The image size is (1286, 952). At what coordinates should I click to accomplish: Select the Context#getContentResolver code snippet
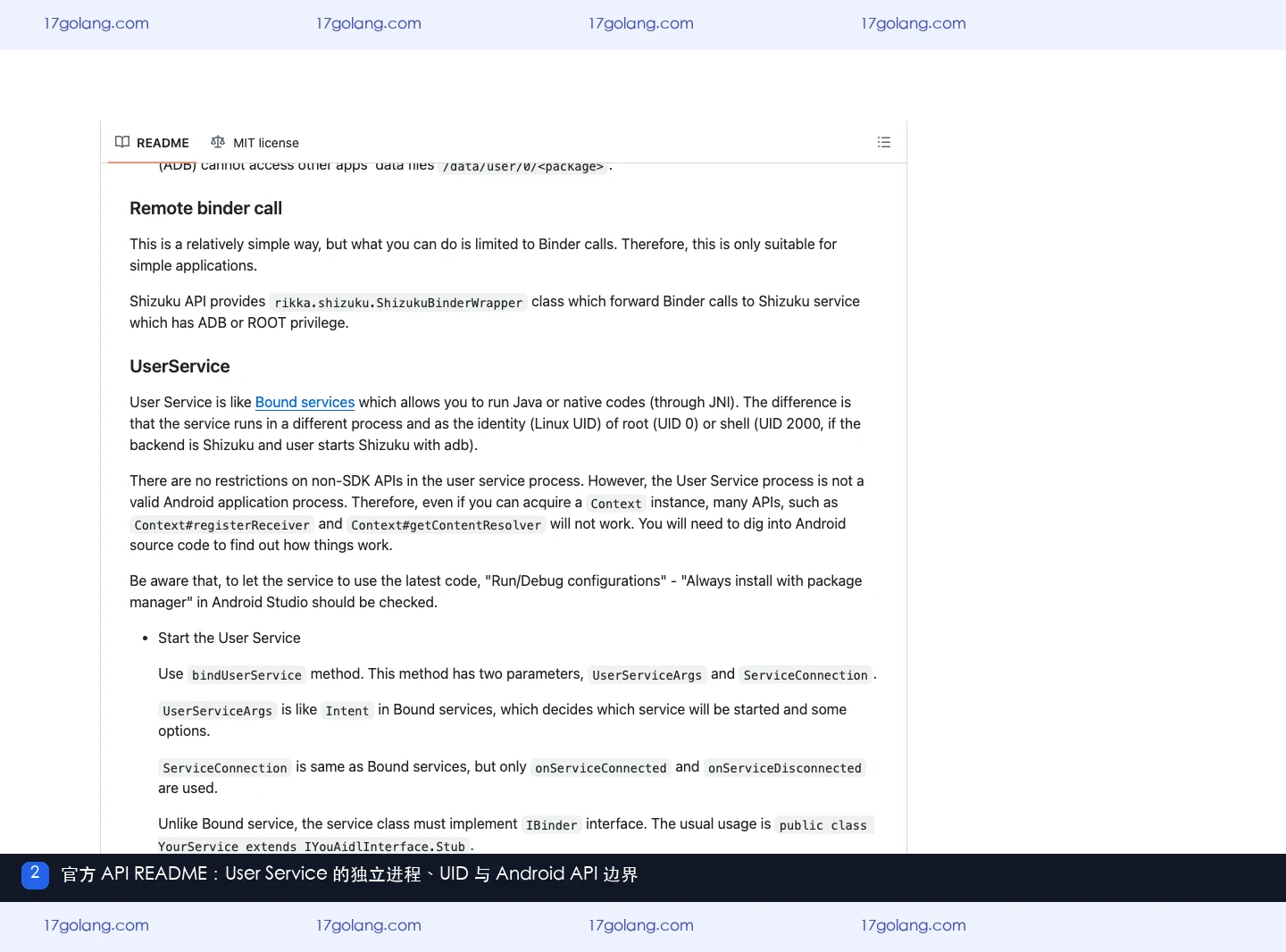tap(447, 525)
